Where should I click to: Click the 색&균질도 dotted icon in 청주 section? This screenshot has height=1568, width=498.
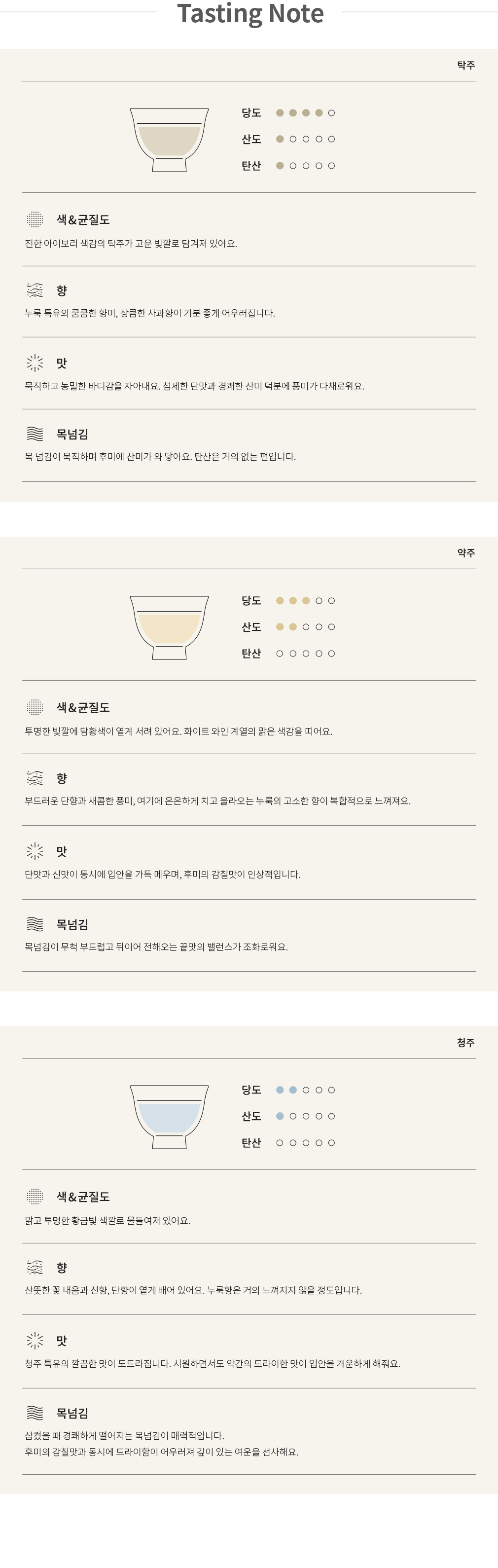36,1196
